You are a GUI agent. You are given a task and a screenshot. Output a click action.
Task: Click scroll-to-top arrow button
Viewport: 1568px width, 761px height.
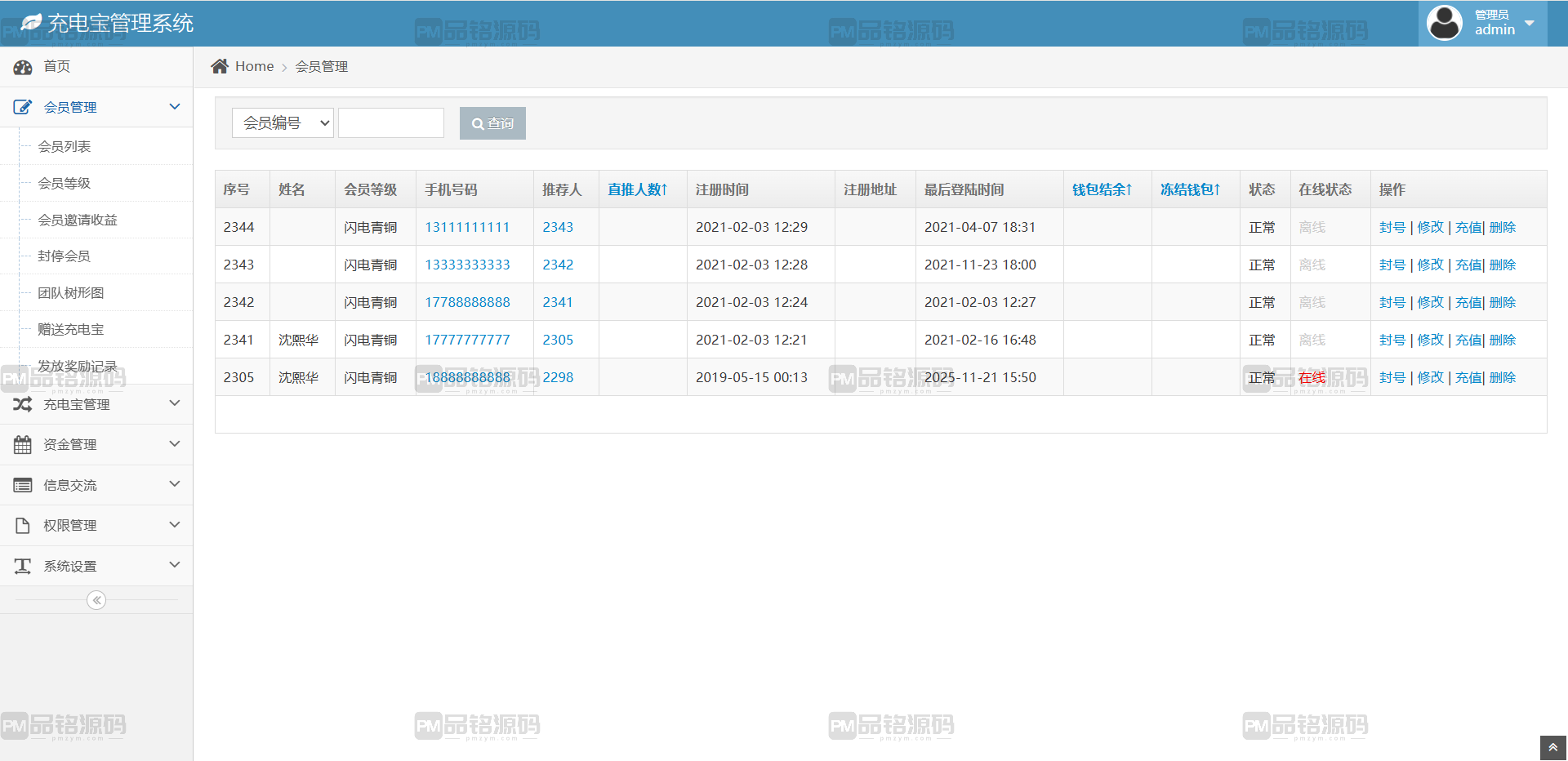1553,748
